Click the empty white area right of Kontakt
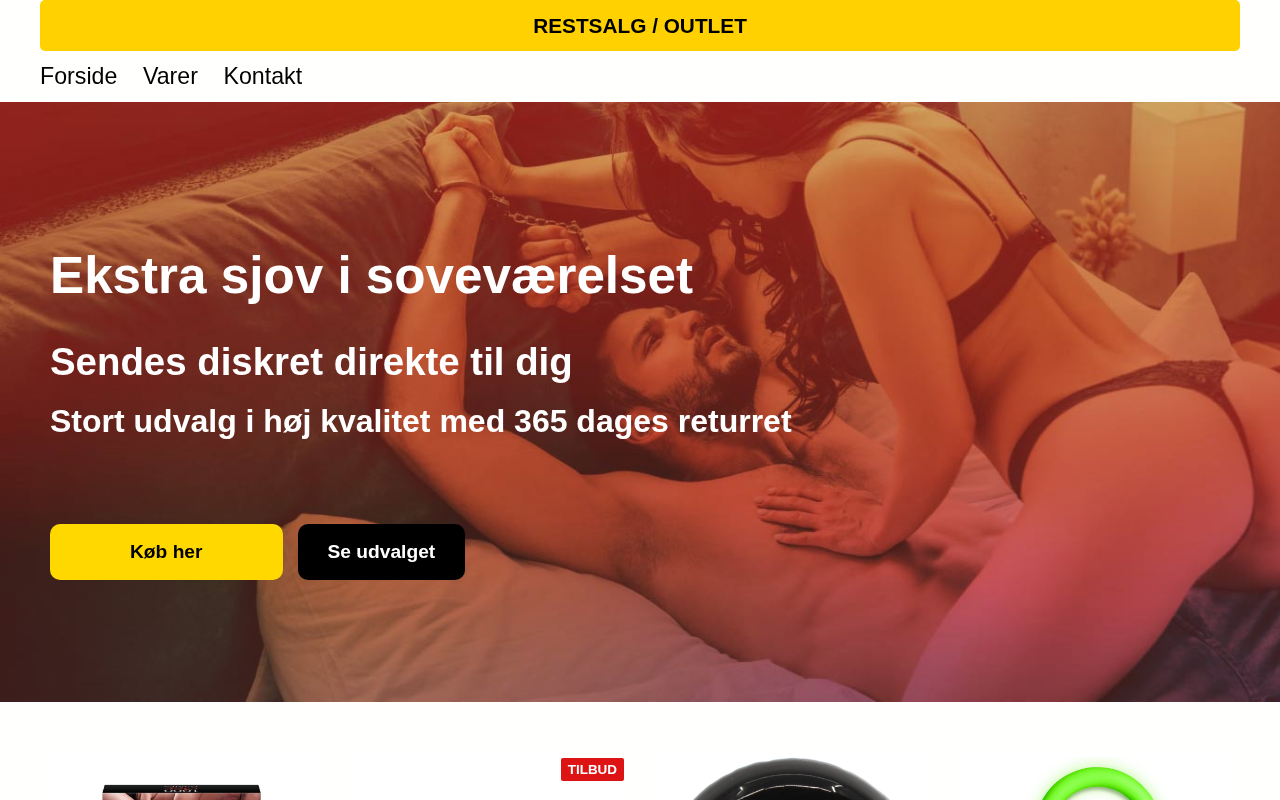The height and width of the screenshot is (800, 1280). pos(770,76)
